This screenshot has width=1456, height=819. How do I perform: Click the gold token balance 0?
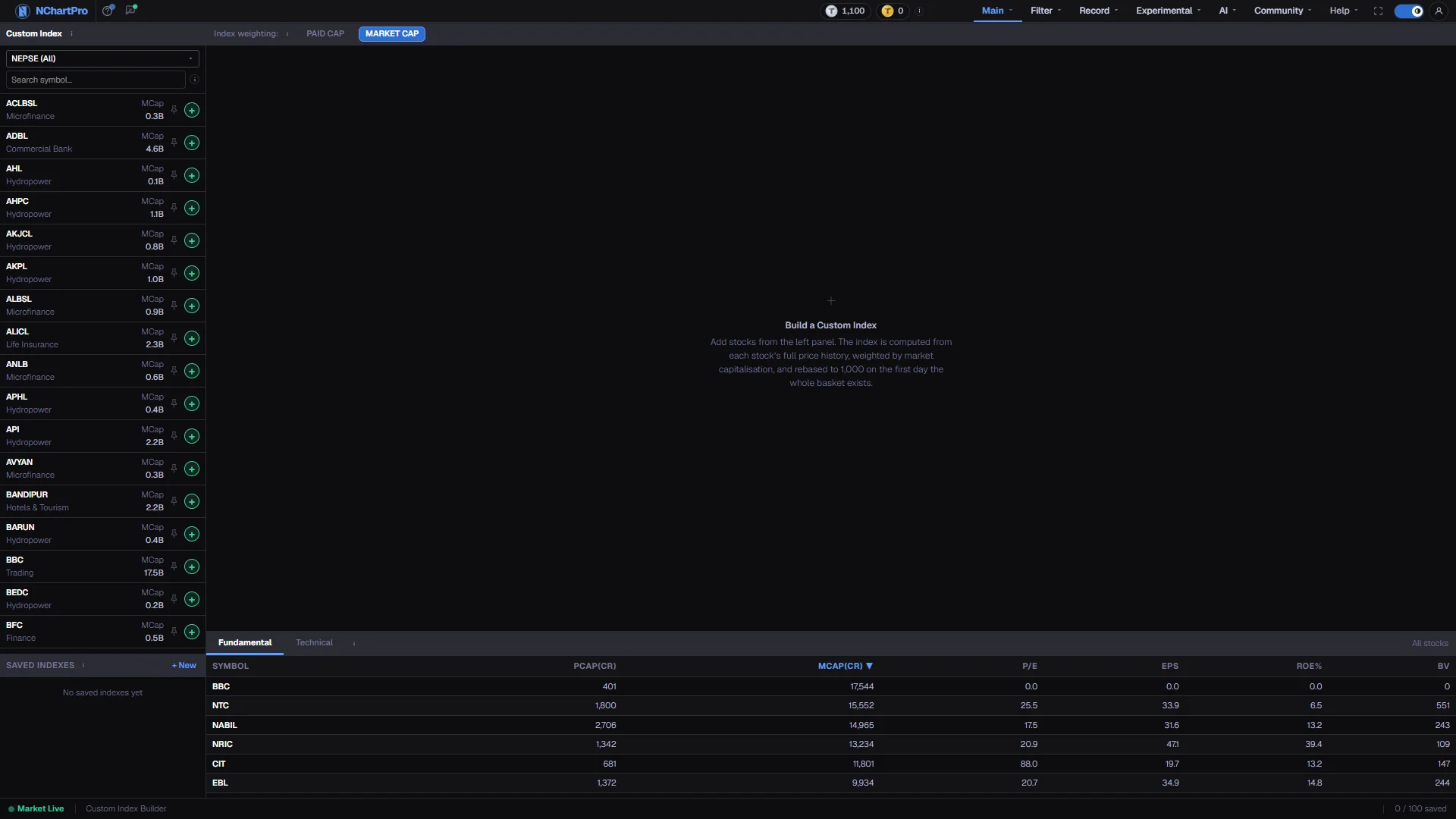click(x=893, y=11)
